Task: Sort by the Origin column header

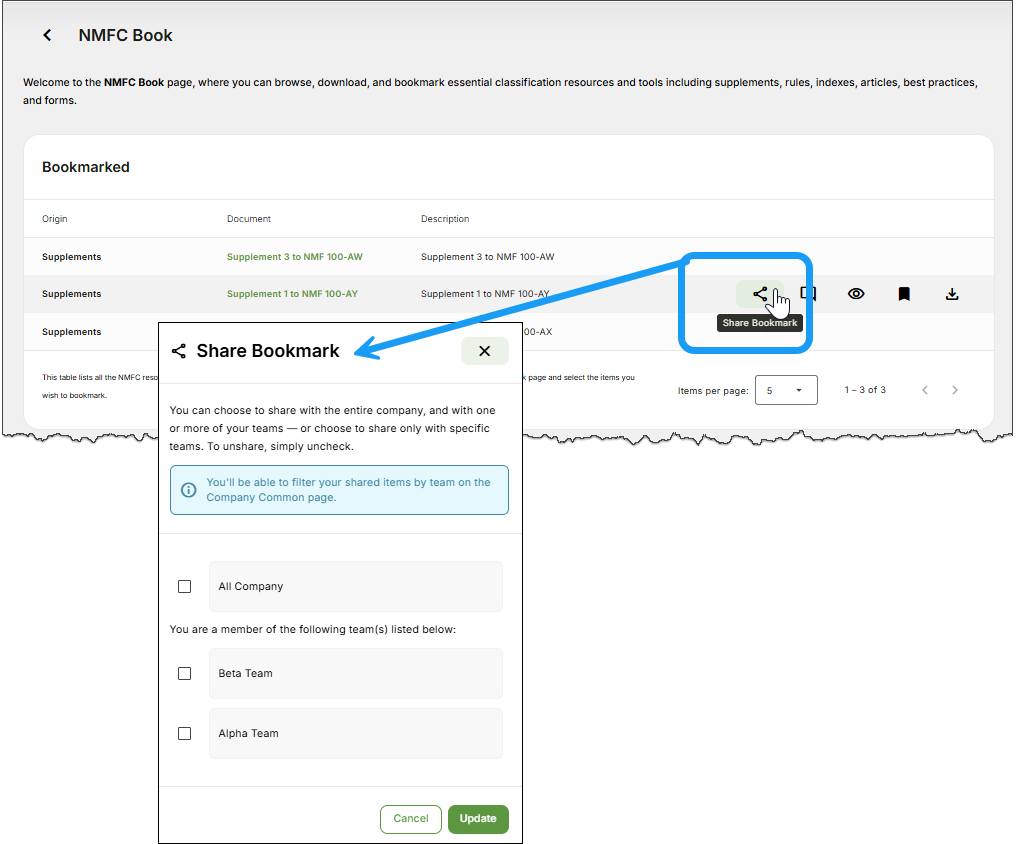Action: (x=55, y=219)
